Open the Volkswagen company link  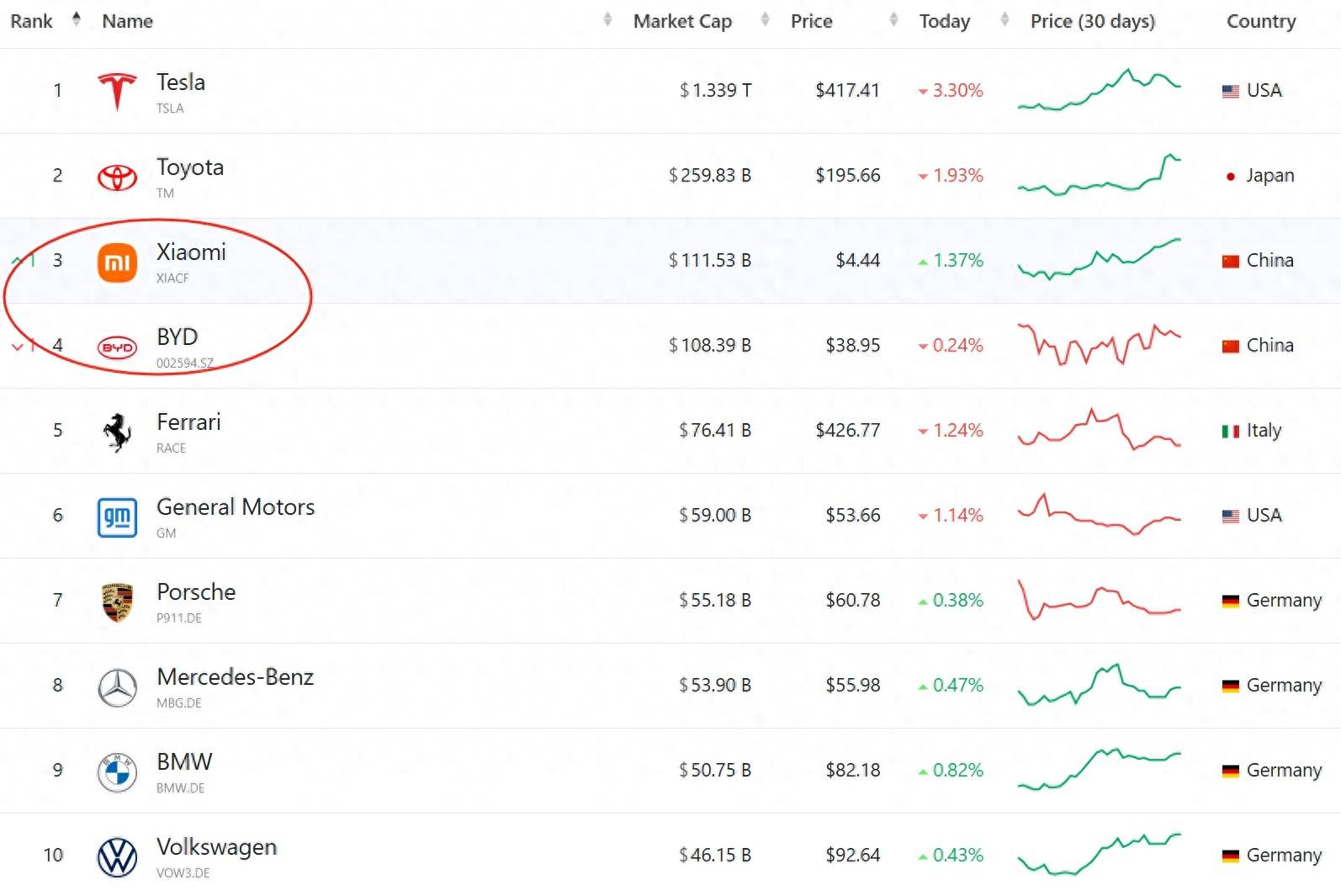click(x=216, y=847)
